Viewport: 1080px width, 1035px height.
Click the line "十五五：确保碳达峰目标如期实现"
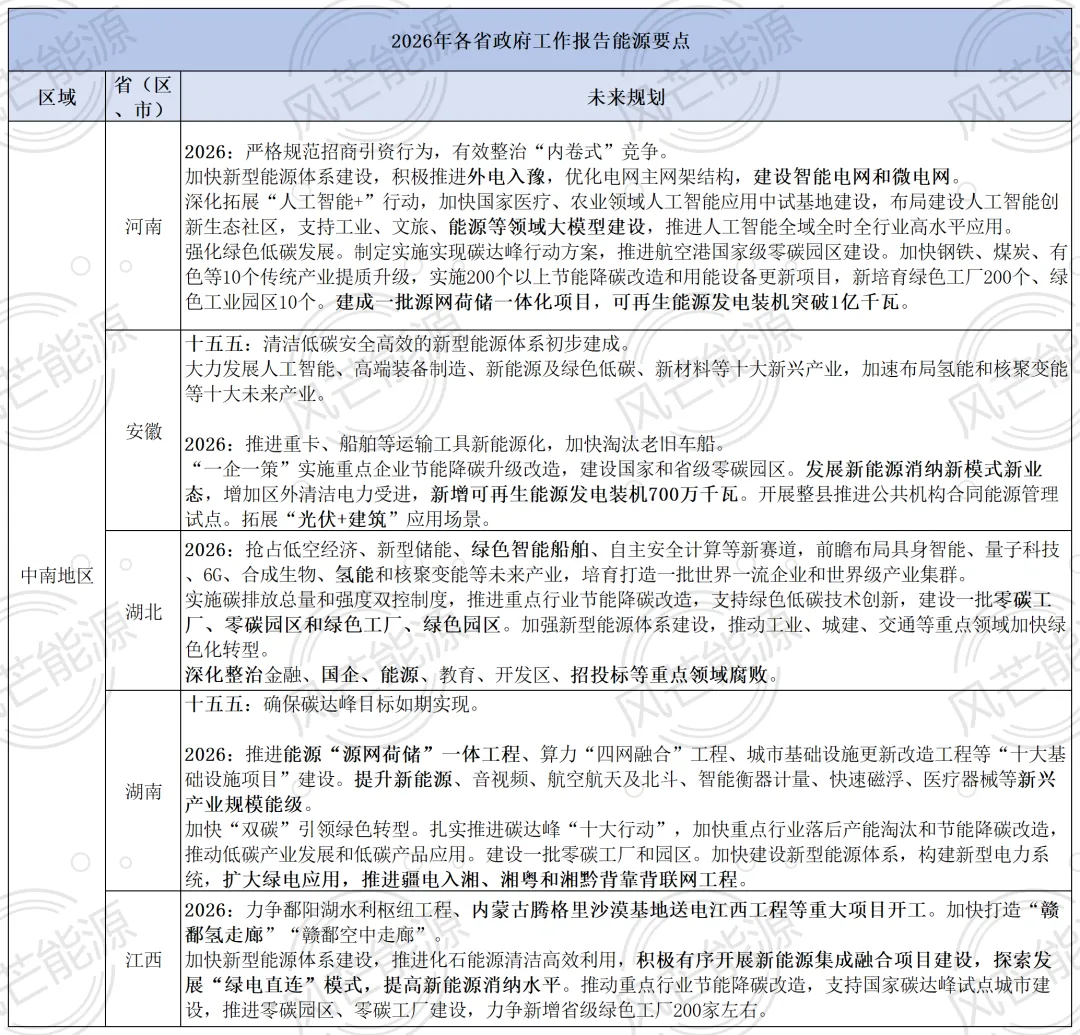327,704
